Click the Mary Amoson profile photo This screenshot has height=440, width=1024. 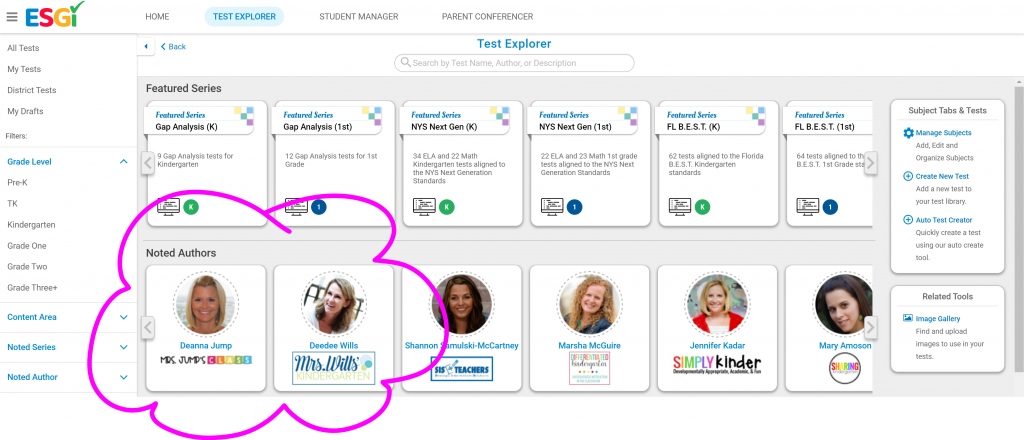click(x=844, y=304)
